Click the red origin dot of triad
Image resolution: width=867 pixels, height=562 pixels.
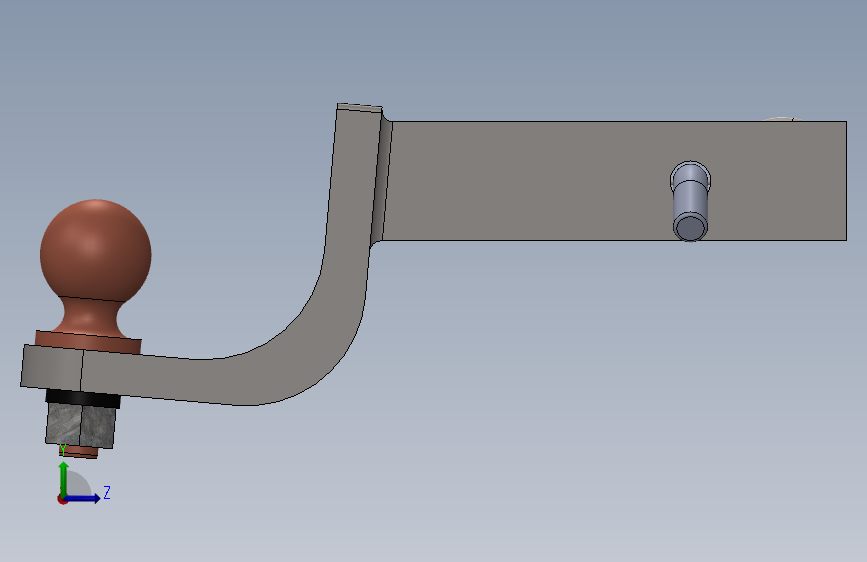coord(62,499)
